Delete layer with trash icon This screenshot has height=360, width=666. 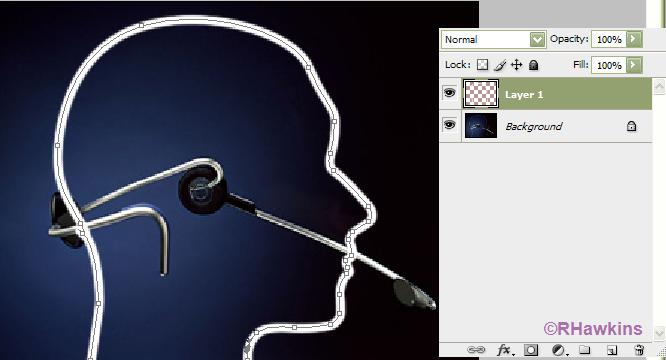coord(638,350)
